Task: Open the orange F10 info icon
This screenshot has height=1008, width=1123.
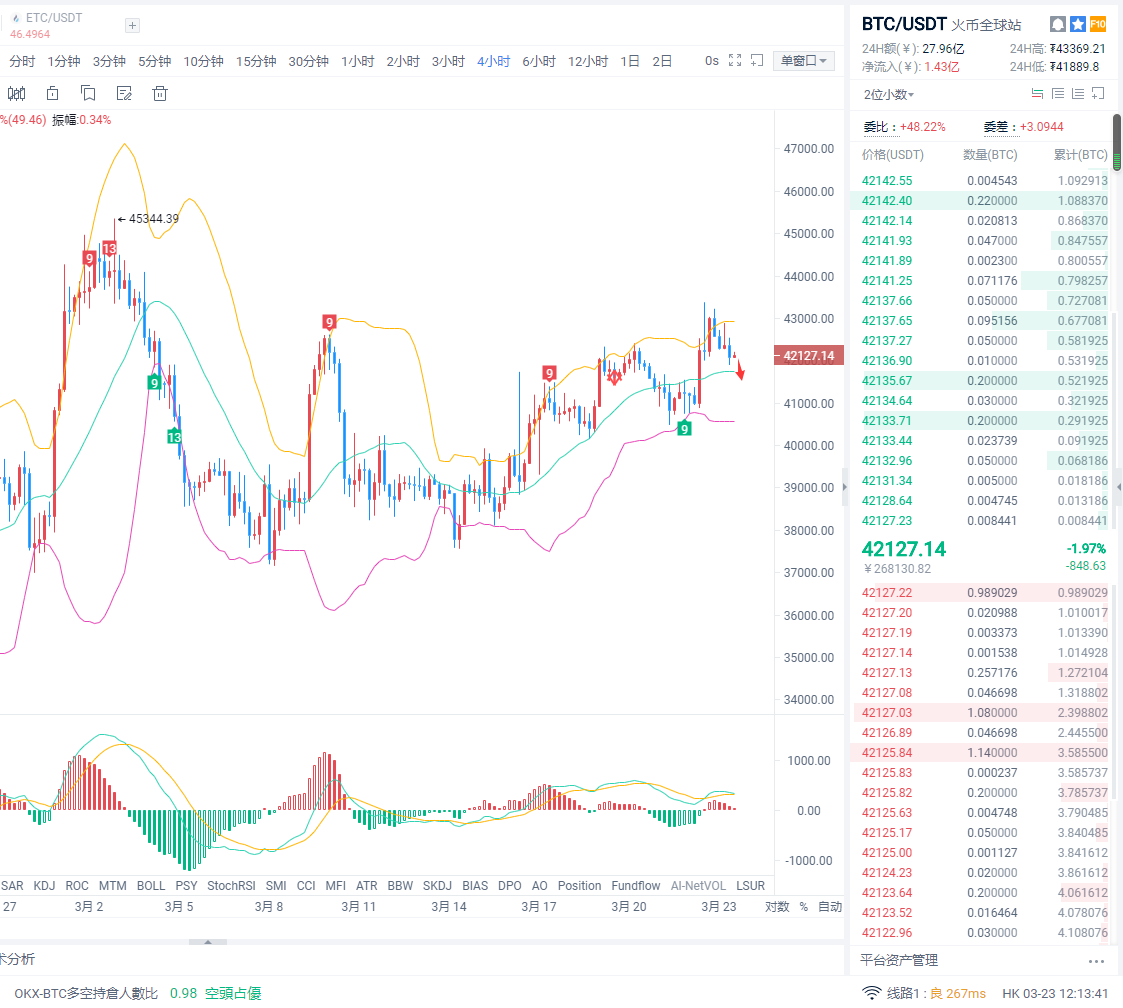Action: click(1097, 24)
